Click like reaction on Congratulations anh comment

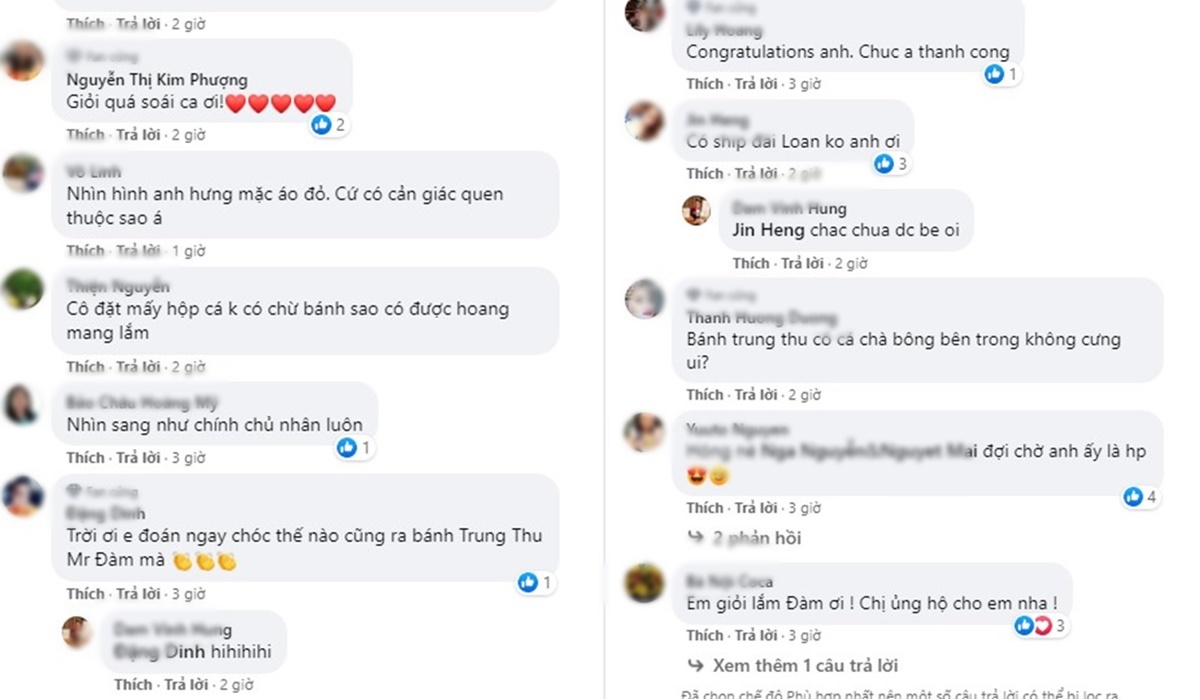tap(994, 74)
